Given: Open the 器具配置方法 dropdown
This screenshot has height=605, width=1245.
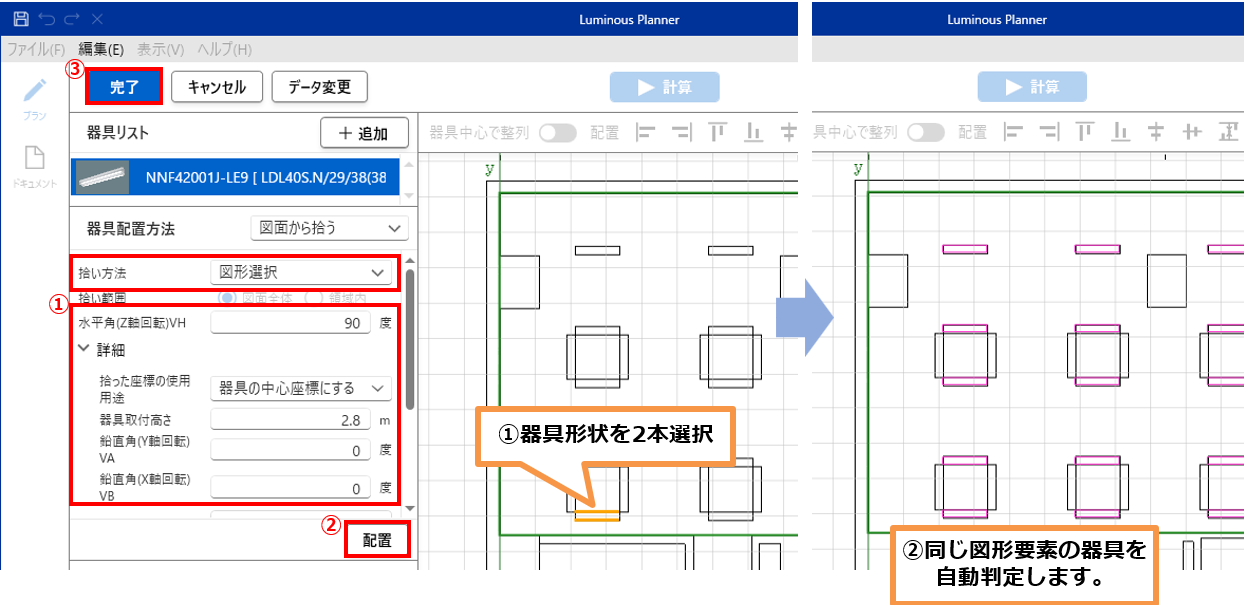Looking at the screenshot, I should [329, 228].
